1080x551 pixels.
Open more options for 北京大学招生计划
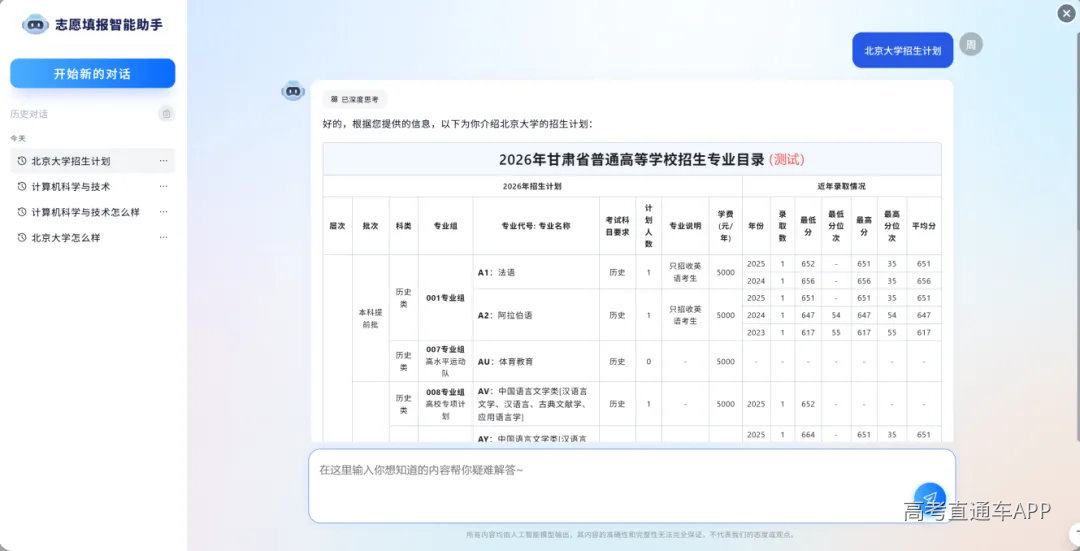click(163, 160)
